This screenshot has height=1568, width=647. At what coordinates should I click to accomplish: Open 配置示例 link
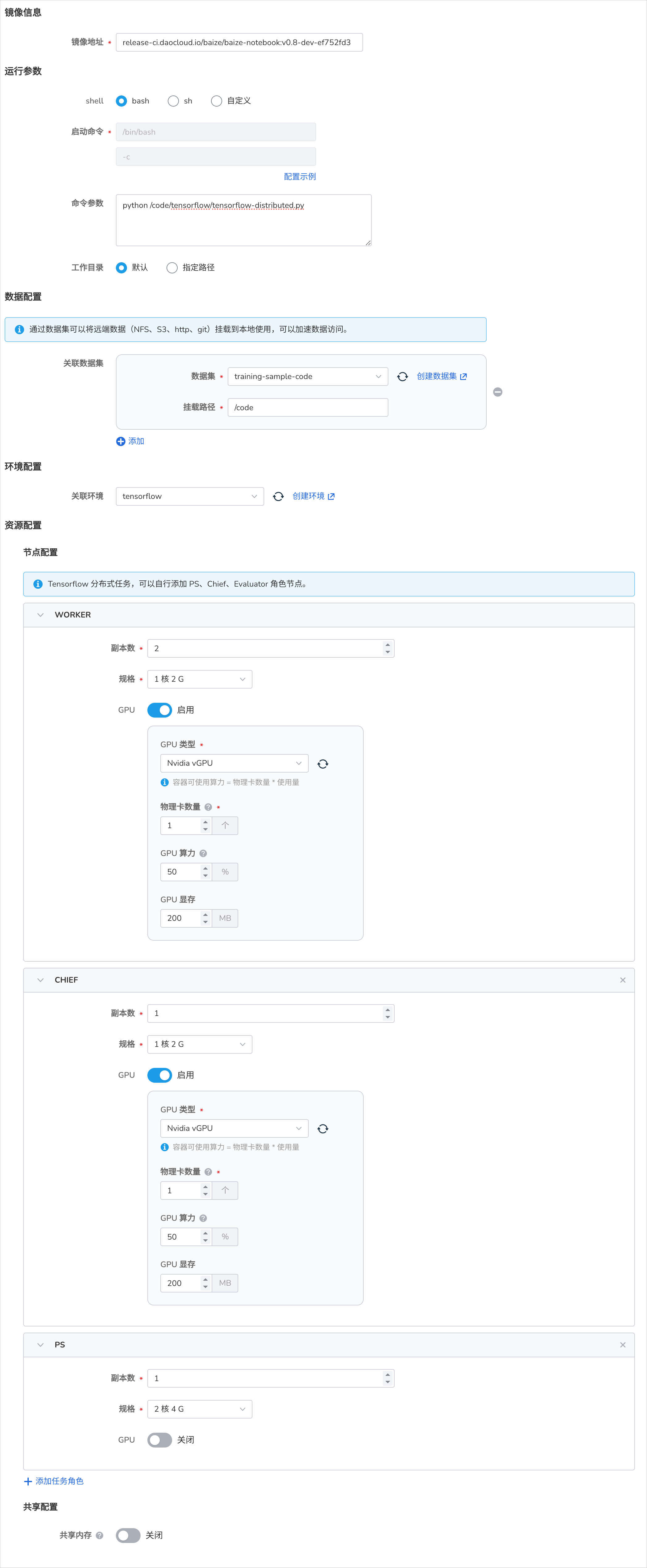(x=299, y=176)
